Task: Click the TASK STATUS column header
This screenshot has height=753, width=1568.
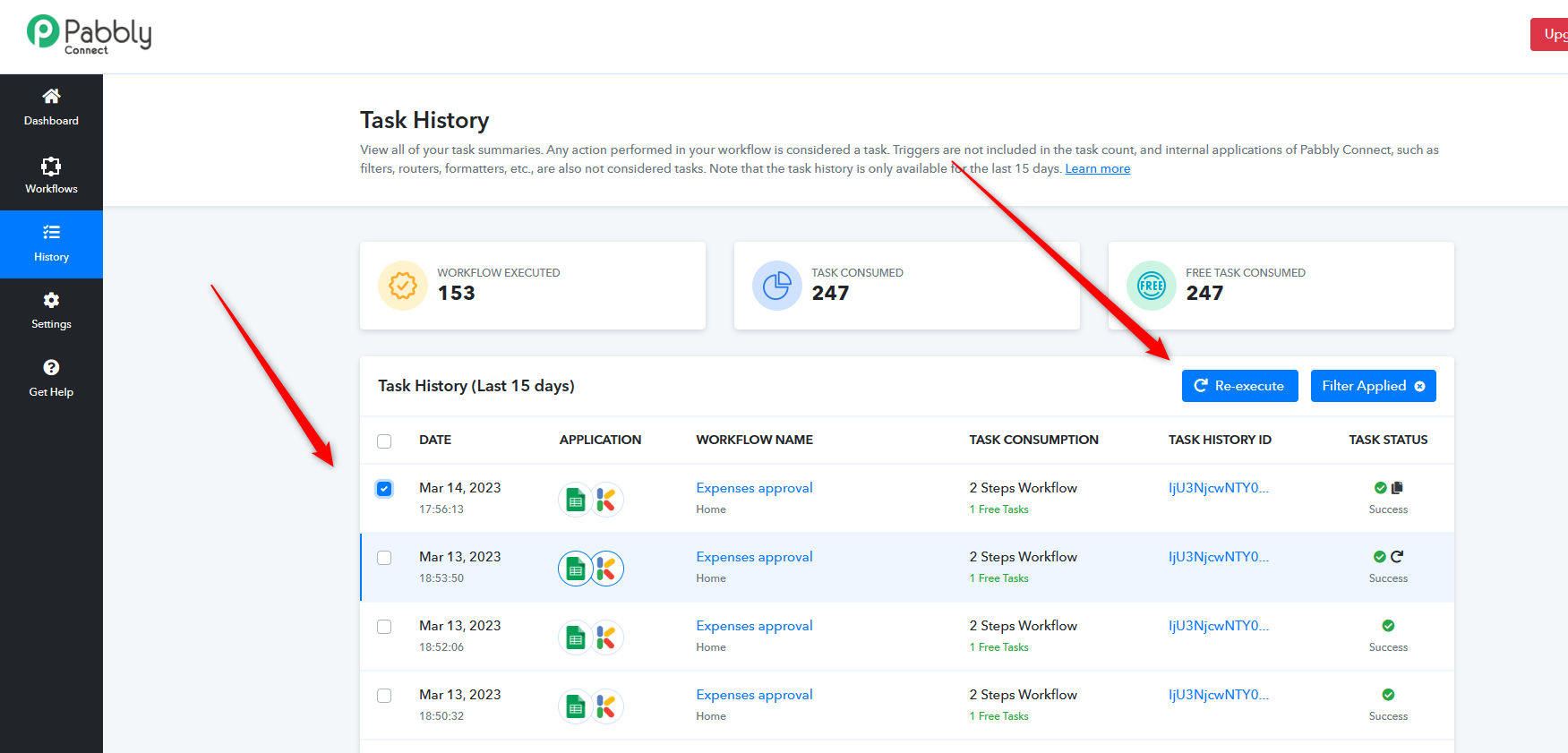Action: point(1388,440)
